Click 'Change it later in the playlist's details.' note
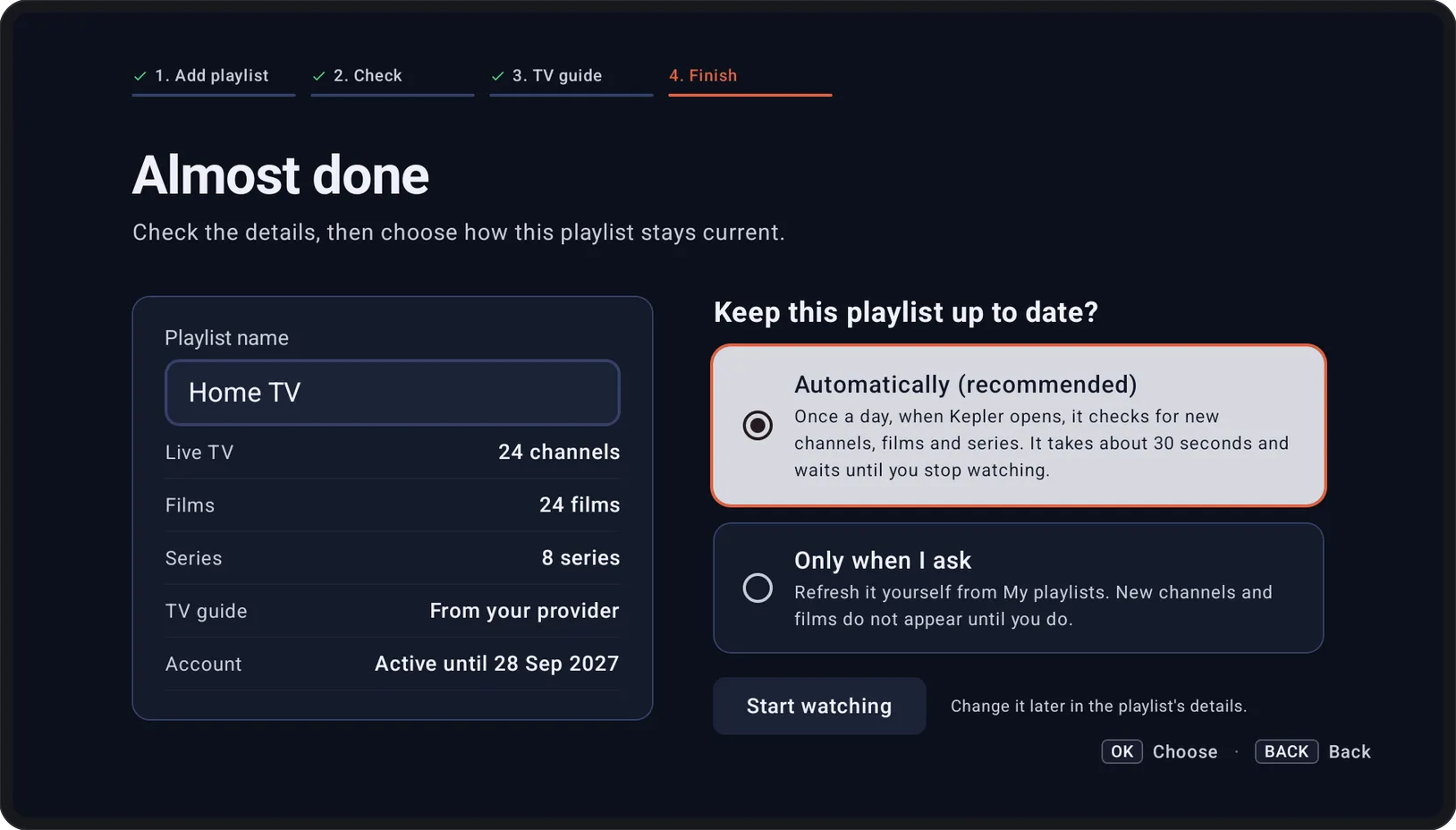This screenshot has width=1456, height=830. [x=1098, y=706]
